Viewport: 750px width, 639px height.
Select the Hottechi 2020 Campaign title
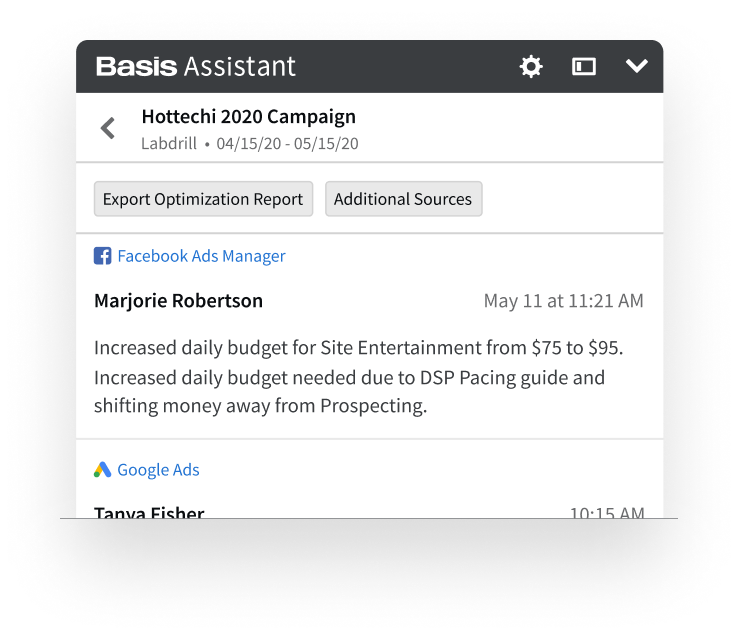pos(249,117)
